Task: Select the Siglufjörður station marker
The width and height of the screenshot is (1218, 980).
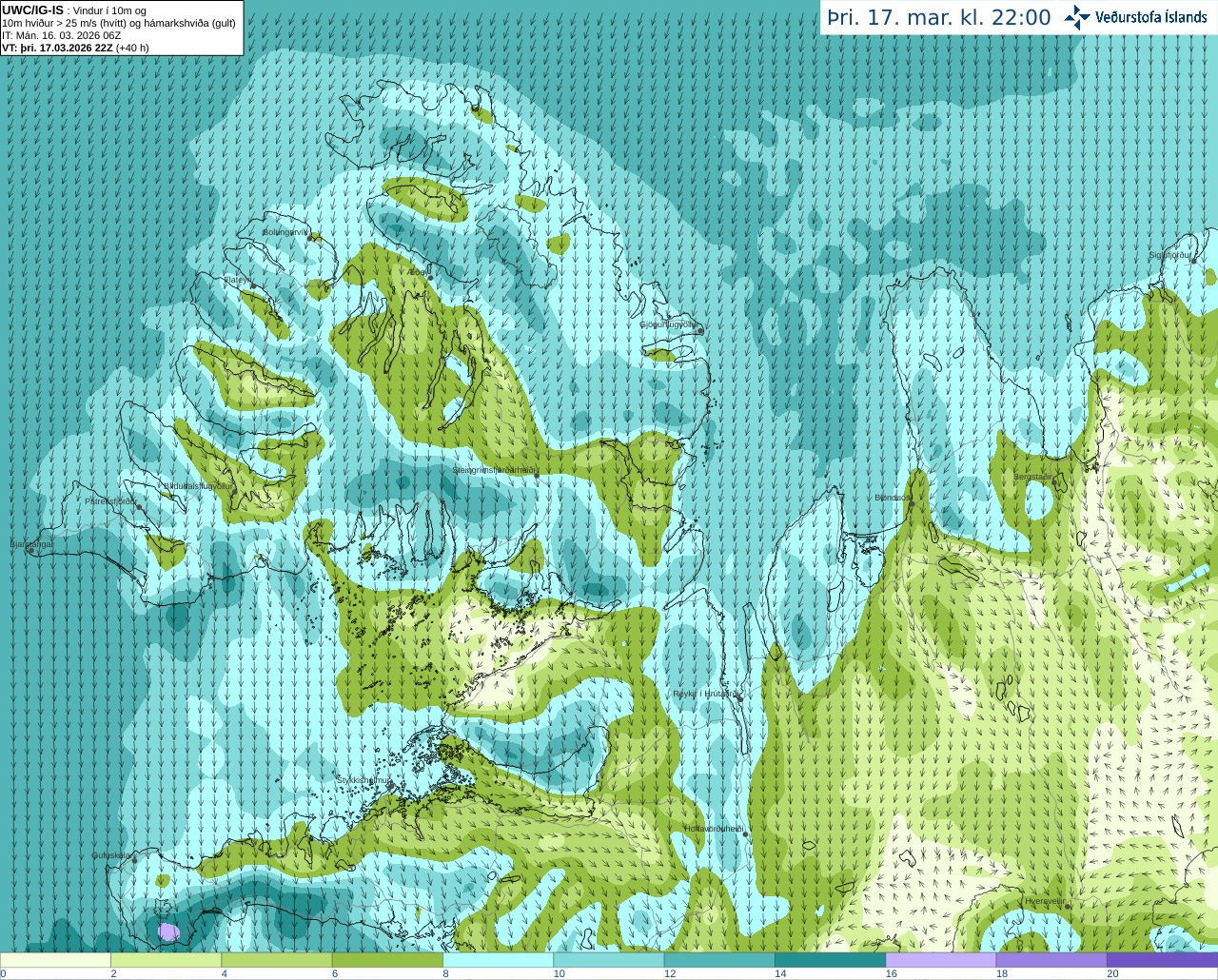Action: (x=1192, y=262)
